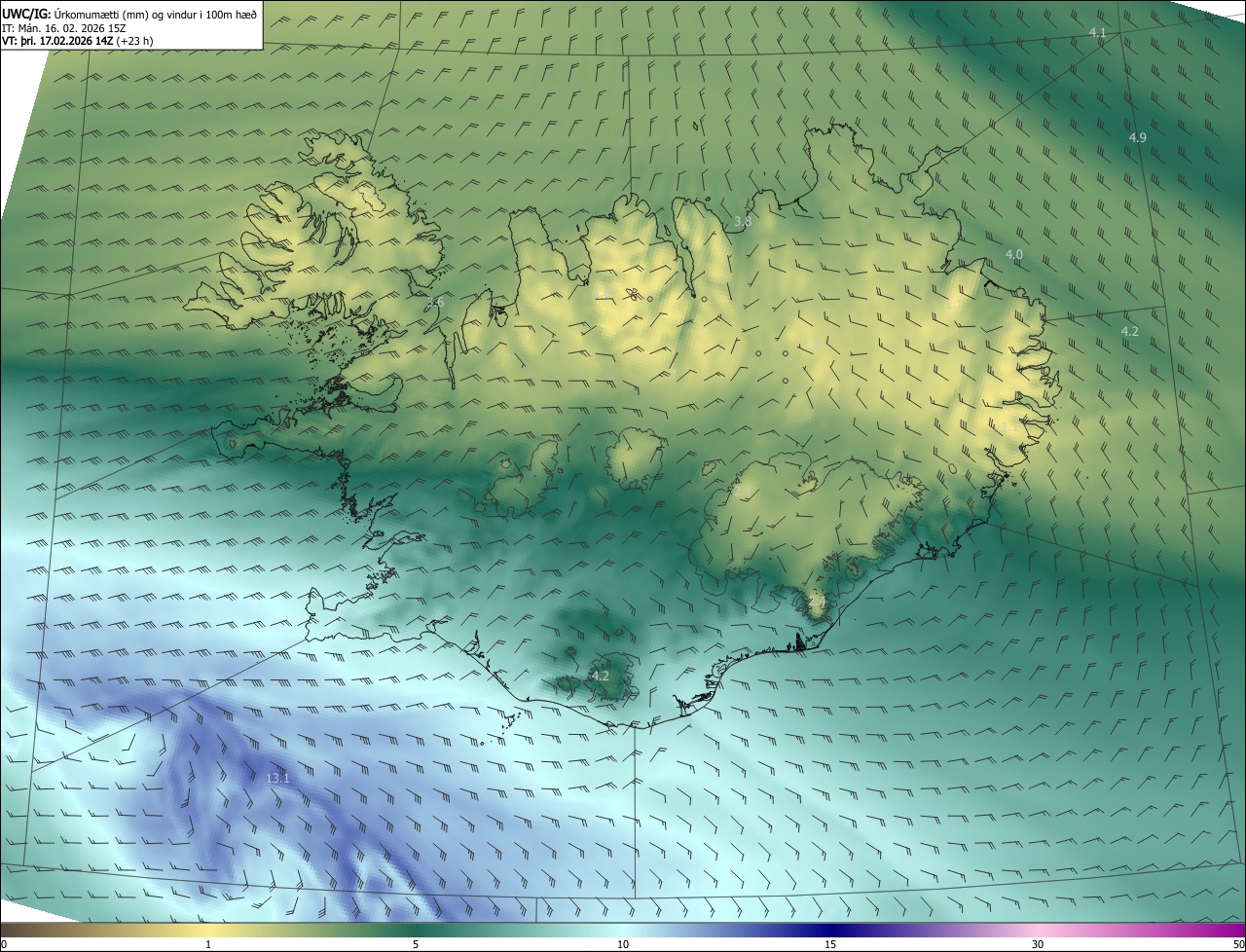This screenshot has height=952, width=1246.
Task: Click the 4.1 value label
Action: tap(1097, 33)
